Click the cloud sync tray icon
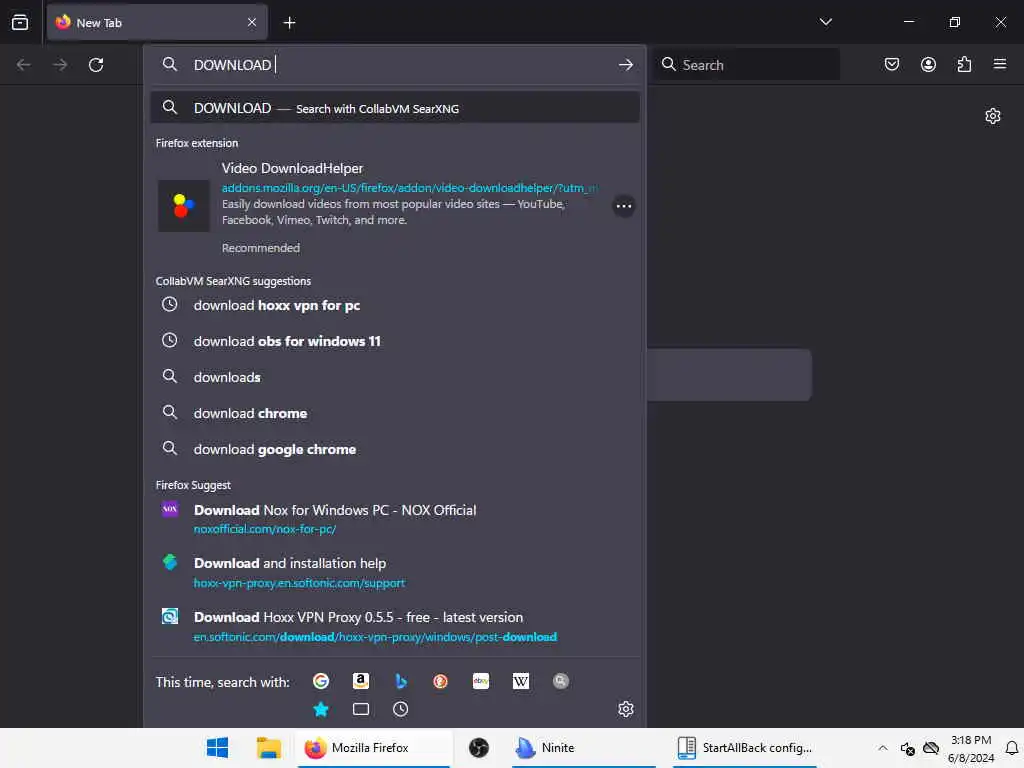Image resolution: width=1024 pixels, height=768 pixels. [x=931, y=748]
